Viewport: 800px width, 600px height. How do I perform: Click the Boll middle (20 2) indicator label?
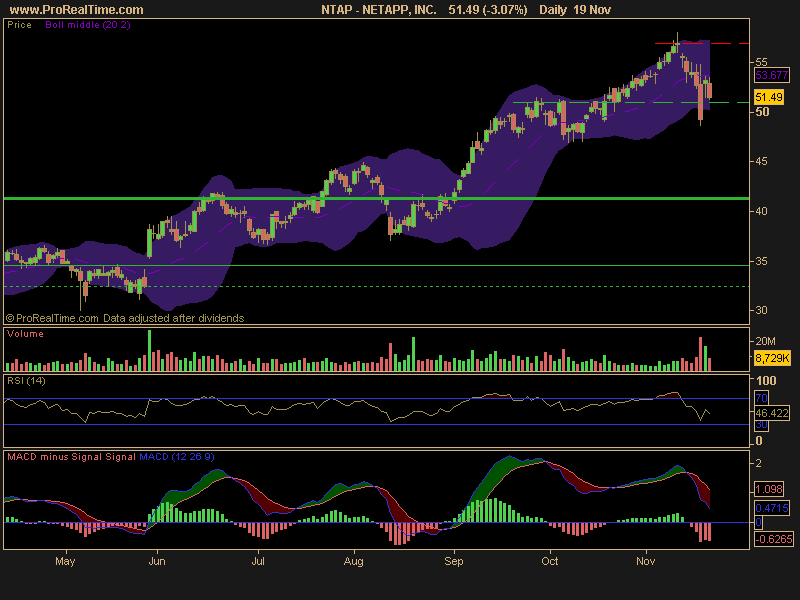pos(88,24)
